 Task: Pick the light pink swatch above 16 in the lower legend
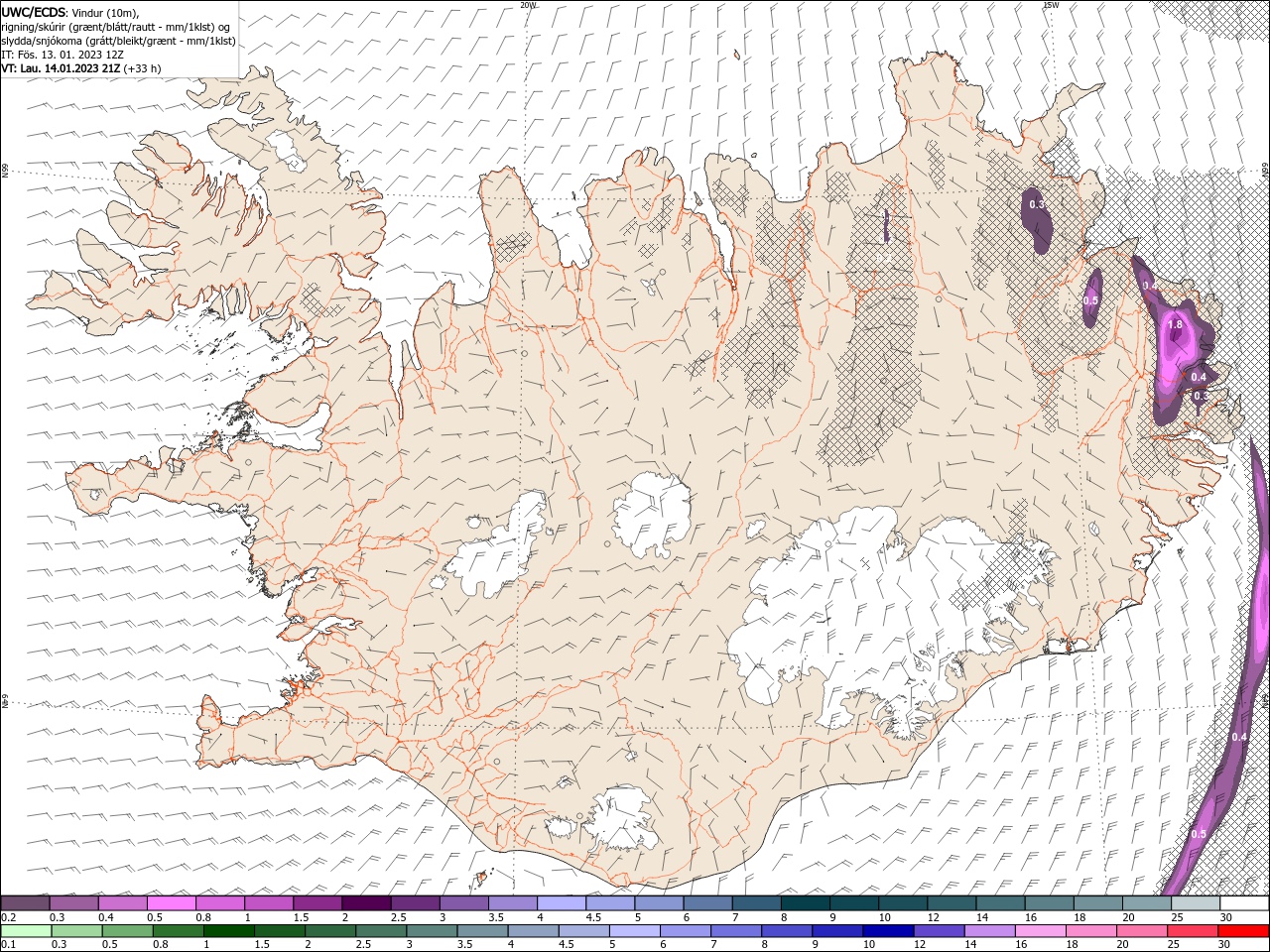[x=1041, y=931]
